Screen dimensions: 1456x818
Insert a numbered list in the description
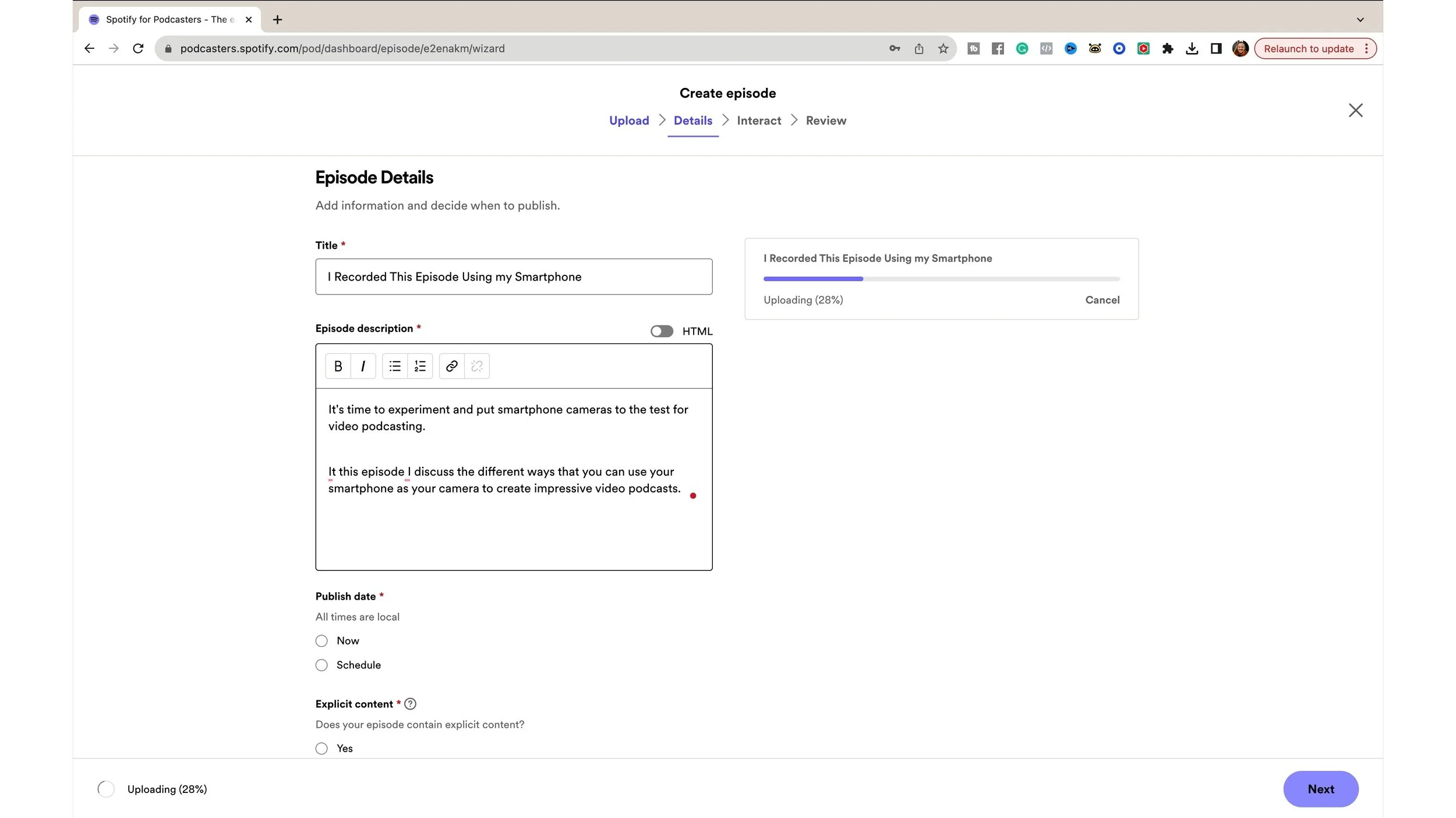click(x=420, y=366)
